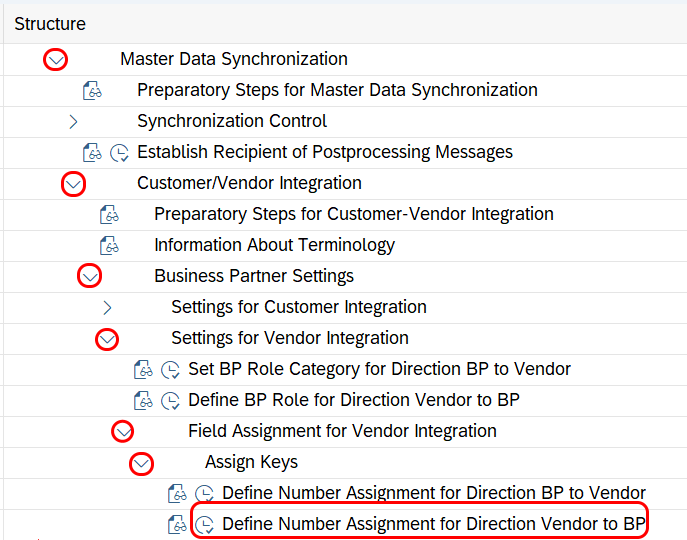Screen dimensions: 687x540
Task: Select the Synchronization Control entry
Action: pyautogui.click(x=232, y=121)
